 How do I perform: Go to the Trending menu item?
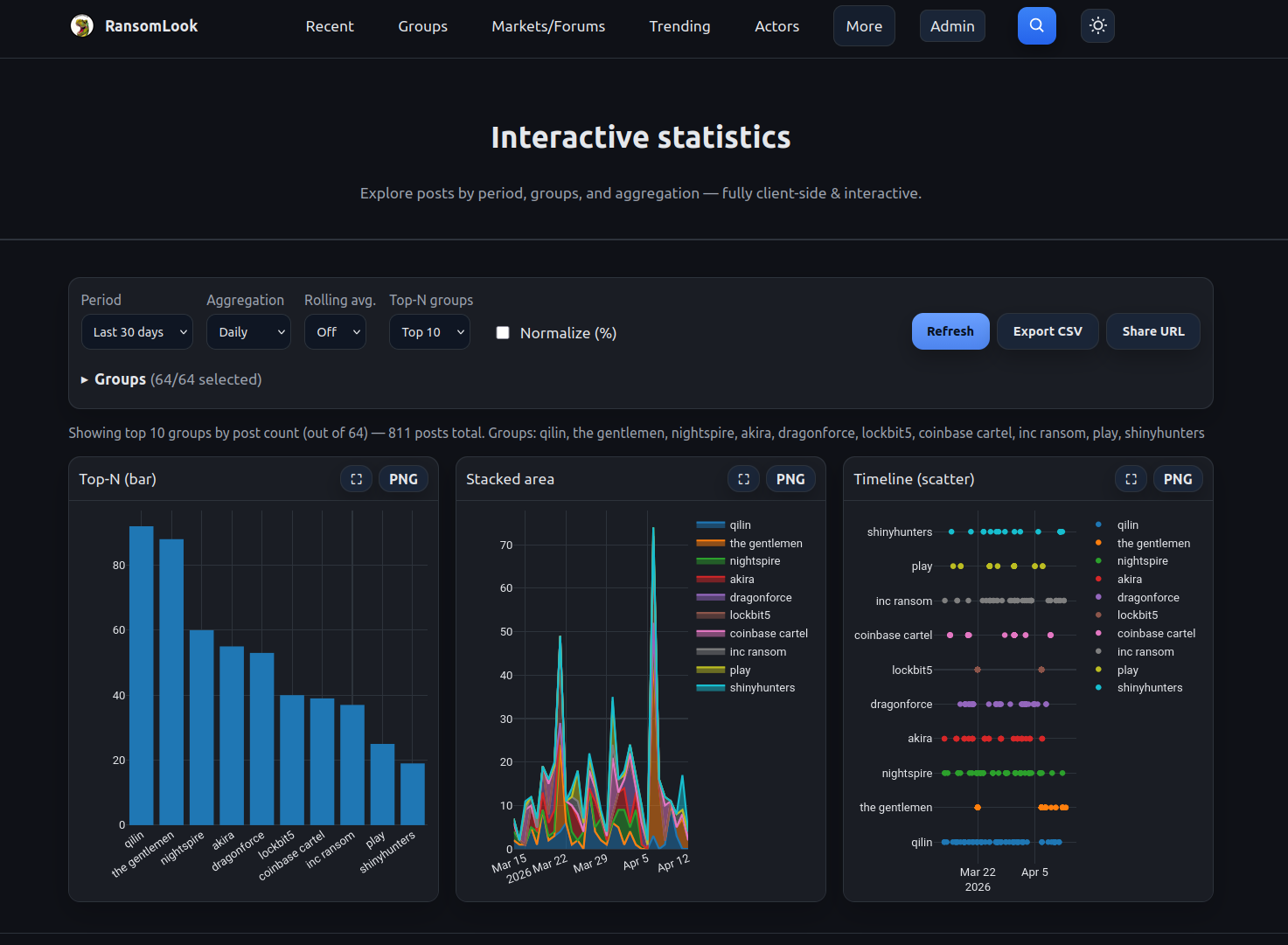click(679, 26)
